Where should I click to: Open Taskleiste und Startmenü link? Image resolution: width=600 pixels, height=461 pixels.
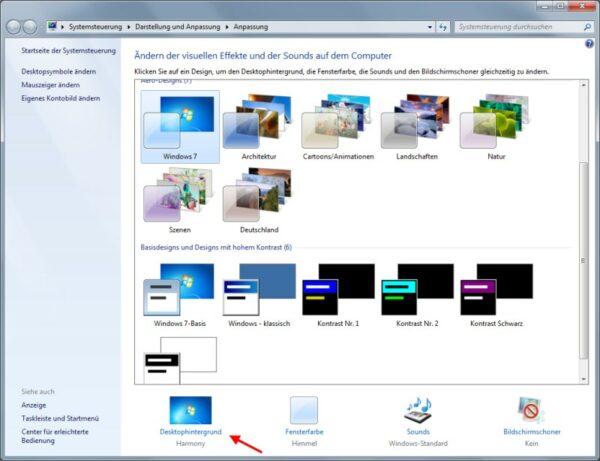[60, 419]
